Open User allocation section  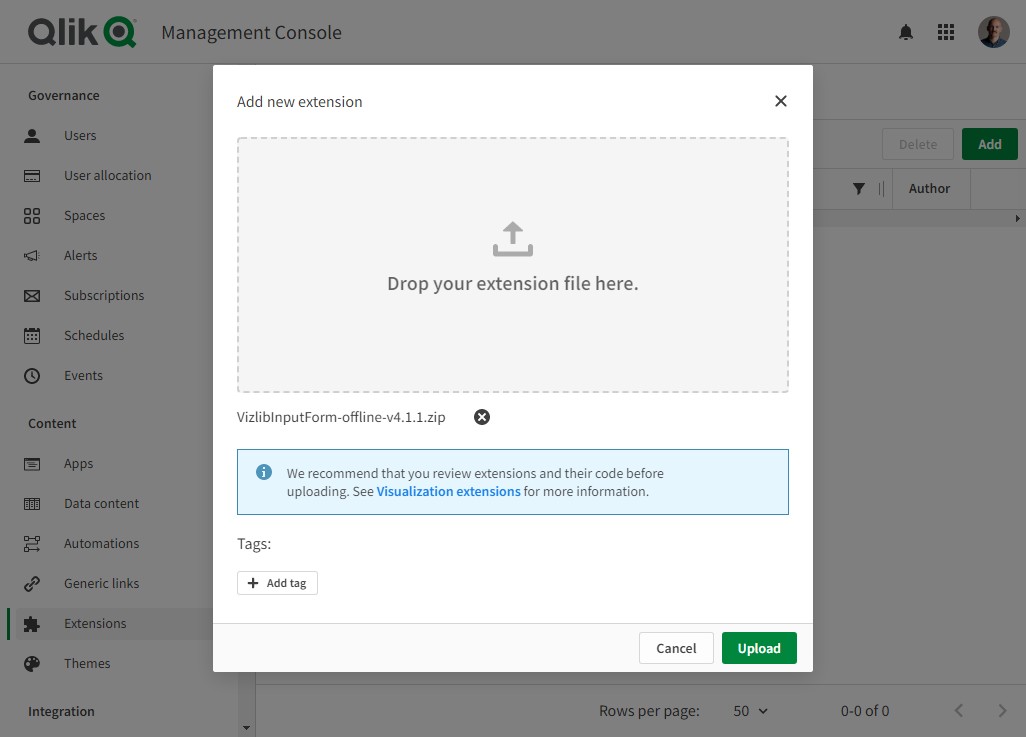pos(107,175)
